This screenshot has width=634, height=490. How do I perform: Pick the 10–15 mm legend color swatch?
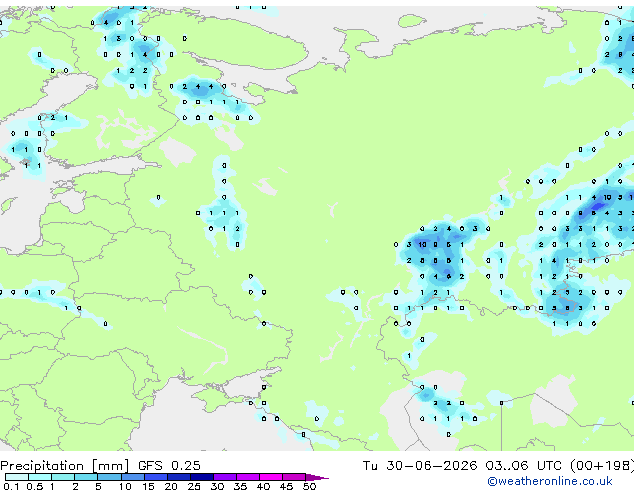pos(133,477)
